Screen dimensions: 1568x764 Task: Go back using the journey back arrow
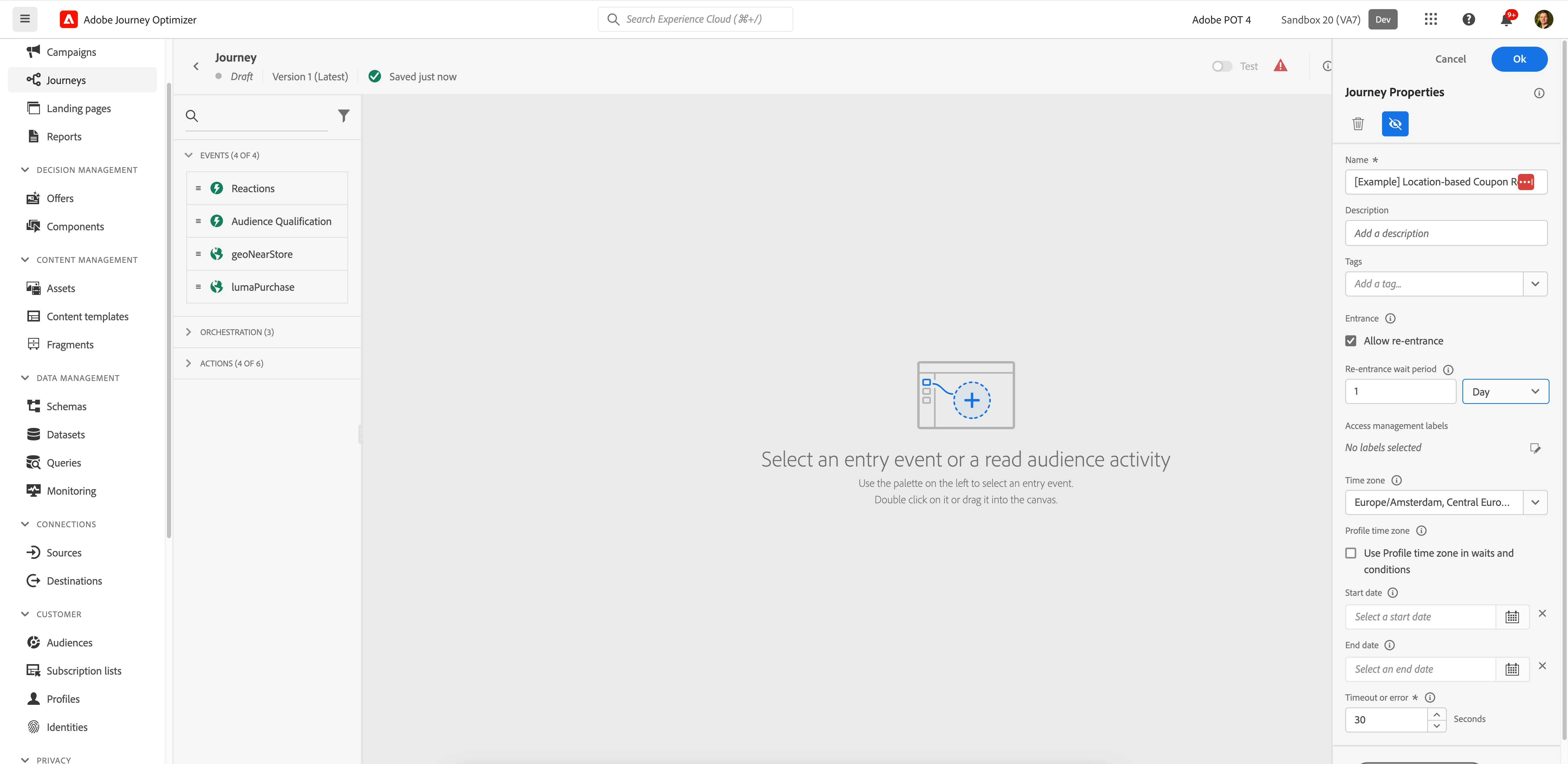click(x=196, y=66)
